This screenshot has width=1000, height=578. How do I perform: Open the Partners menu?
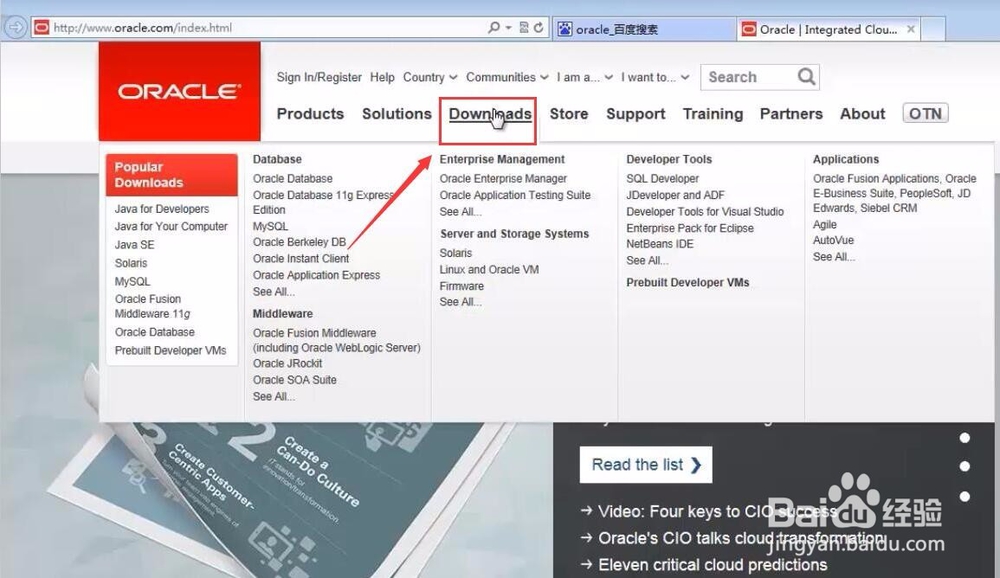tap(791, 114)
